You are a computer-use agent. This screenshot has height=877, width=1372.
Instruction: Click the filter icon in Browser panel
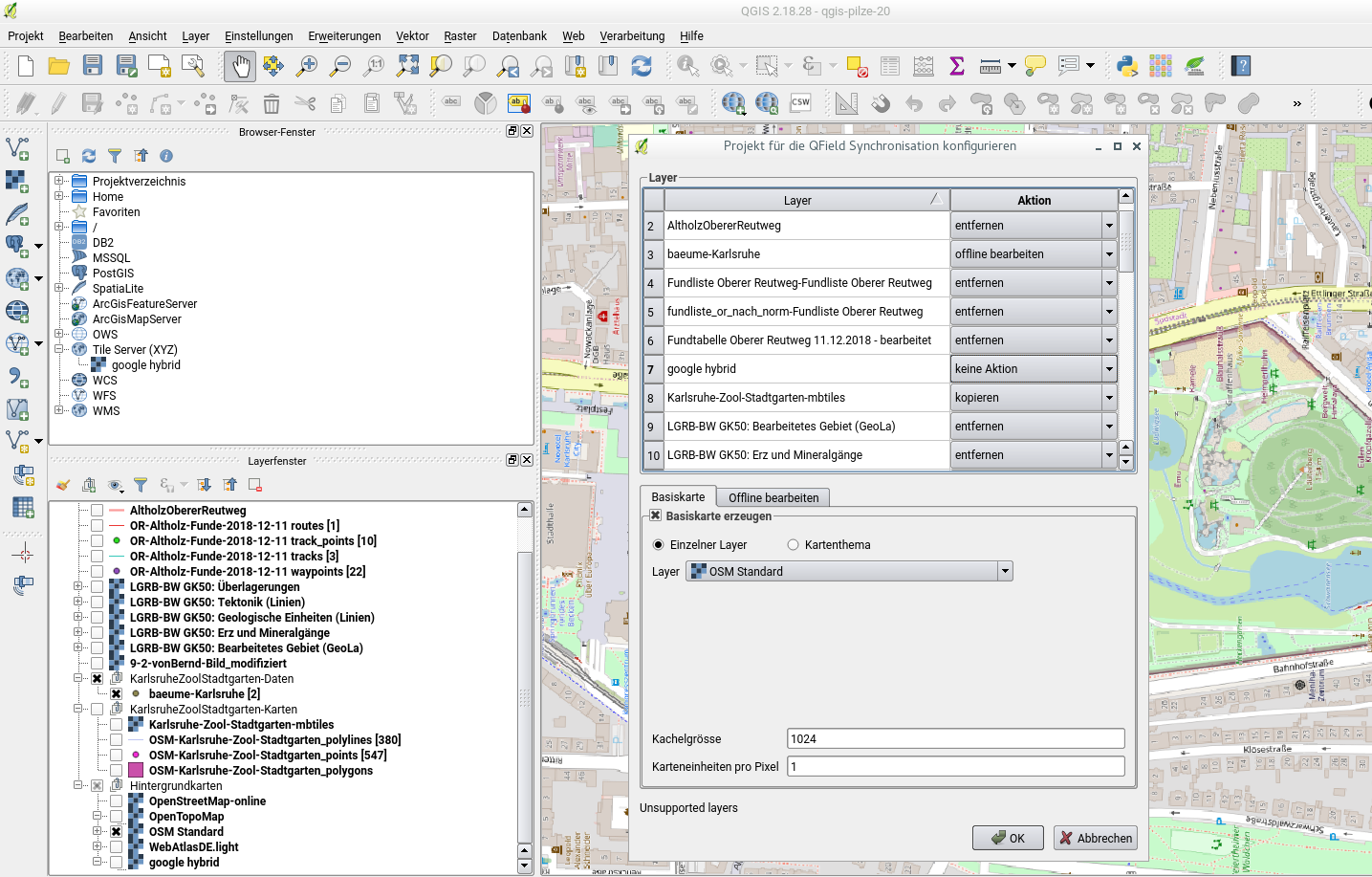tap(115, 156)
